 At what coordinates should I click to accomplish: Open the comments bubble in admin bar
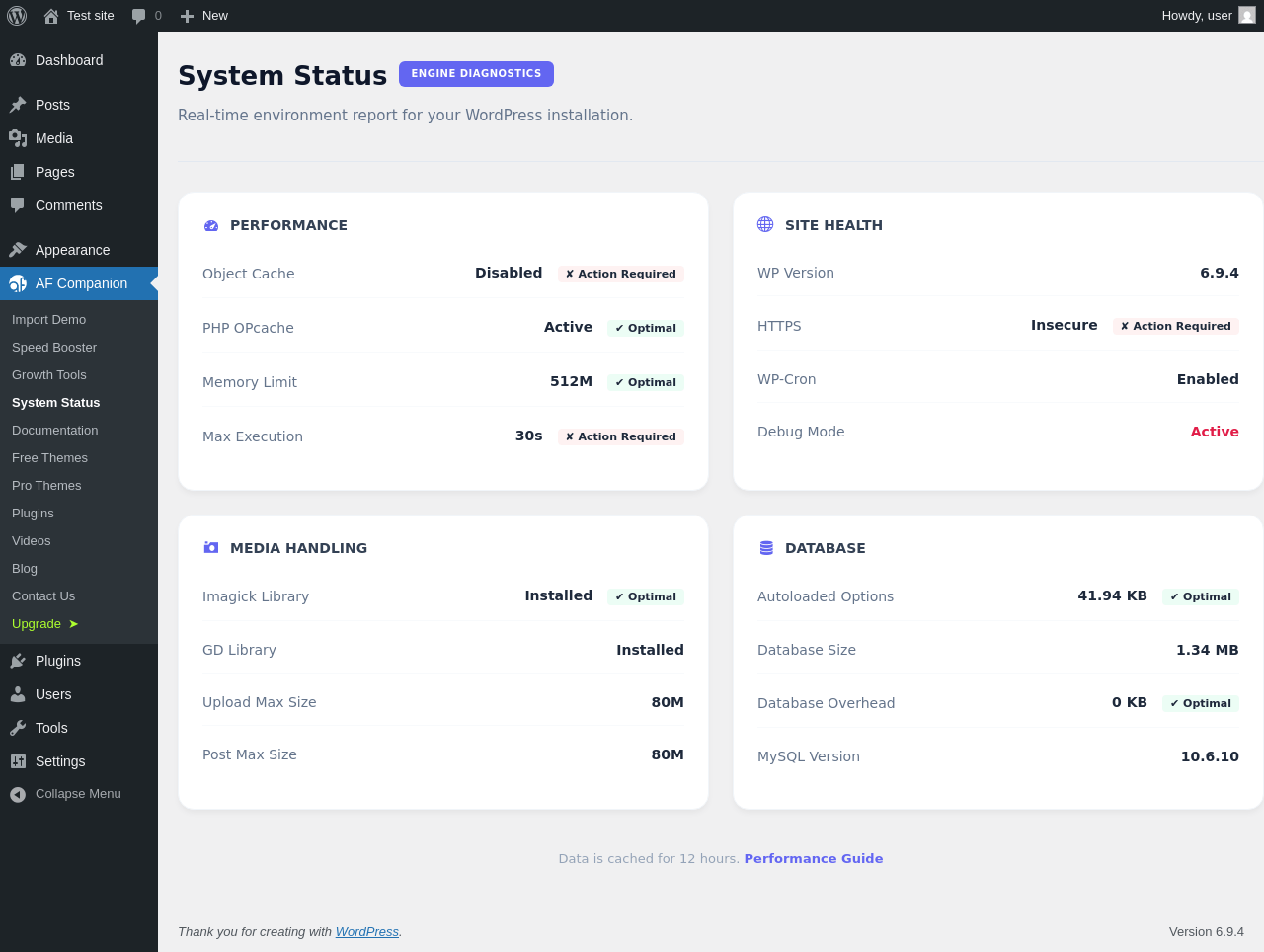pyautogui.click(x=138, y=16)
